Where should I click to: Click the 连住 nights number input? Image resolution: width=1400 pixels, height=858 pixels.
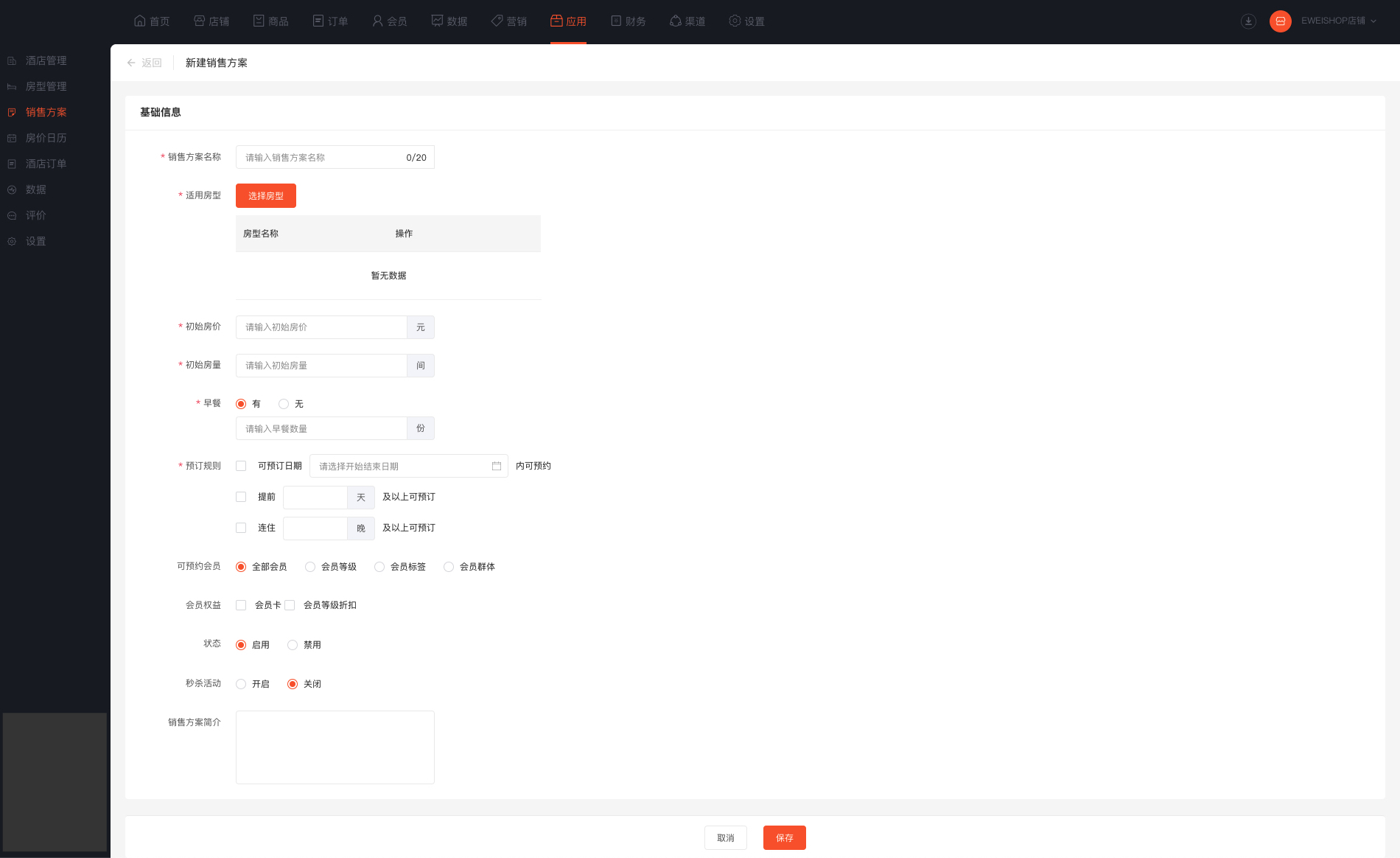pos(315,529)
